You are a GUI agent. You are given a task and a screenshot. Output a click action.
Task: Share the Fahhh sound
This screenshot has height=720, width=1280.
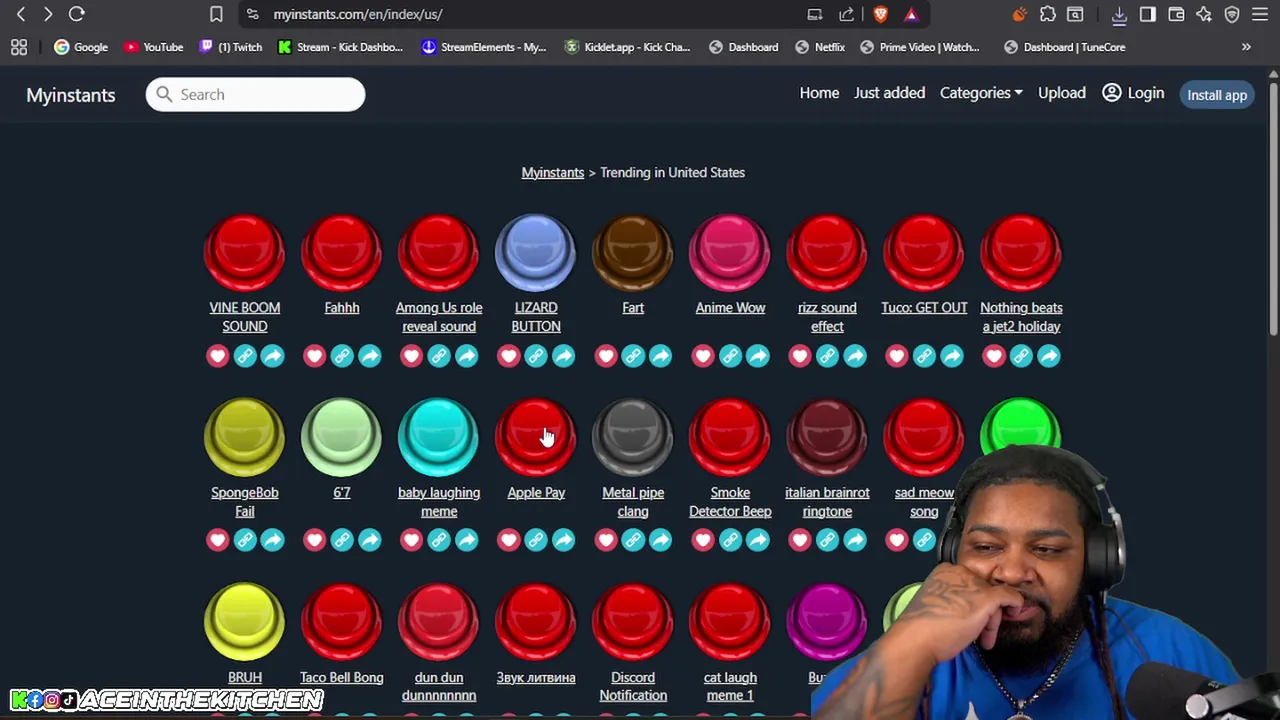click(370, 356)
